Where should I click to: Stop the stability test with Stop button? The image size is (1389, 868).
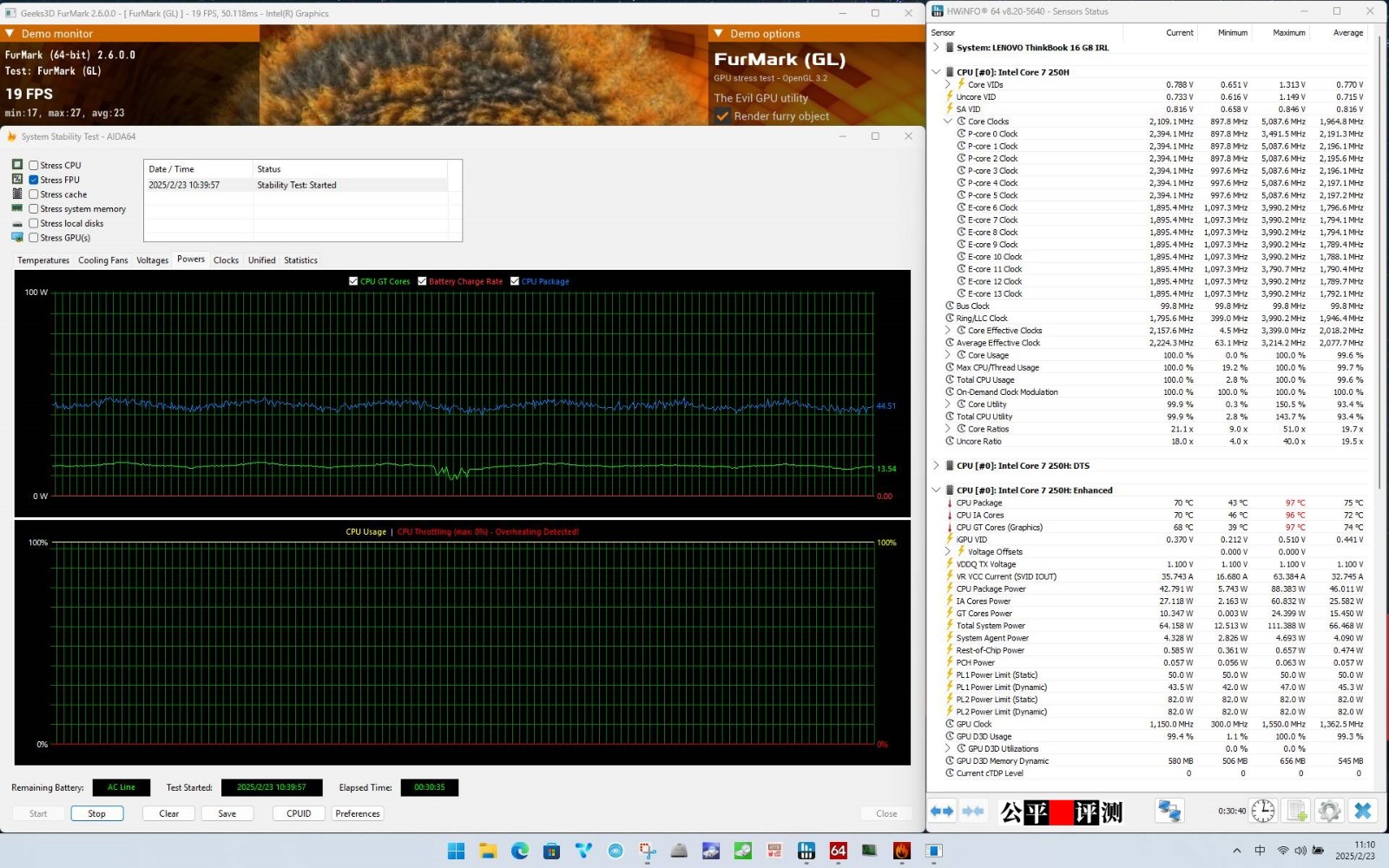click(x=96, y=814)
